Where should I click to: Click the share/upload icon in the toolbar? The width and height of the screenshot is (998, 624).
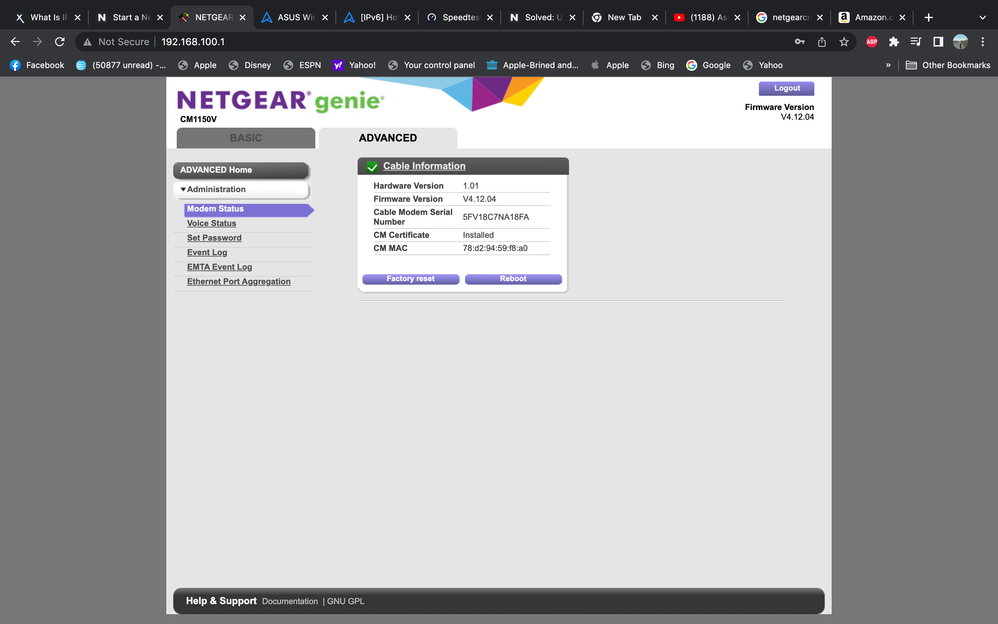[821, 41]
